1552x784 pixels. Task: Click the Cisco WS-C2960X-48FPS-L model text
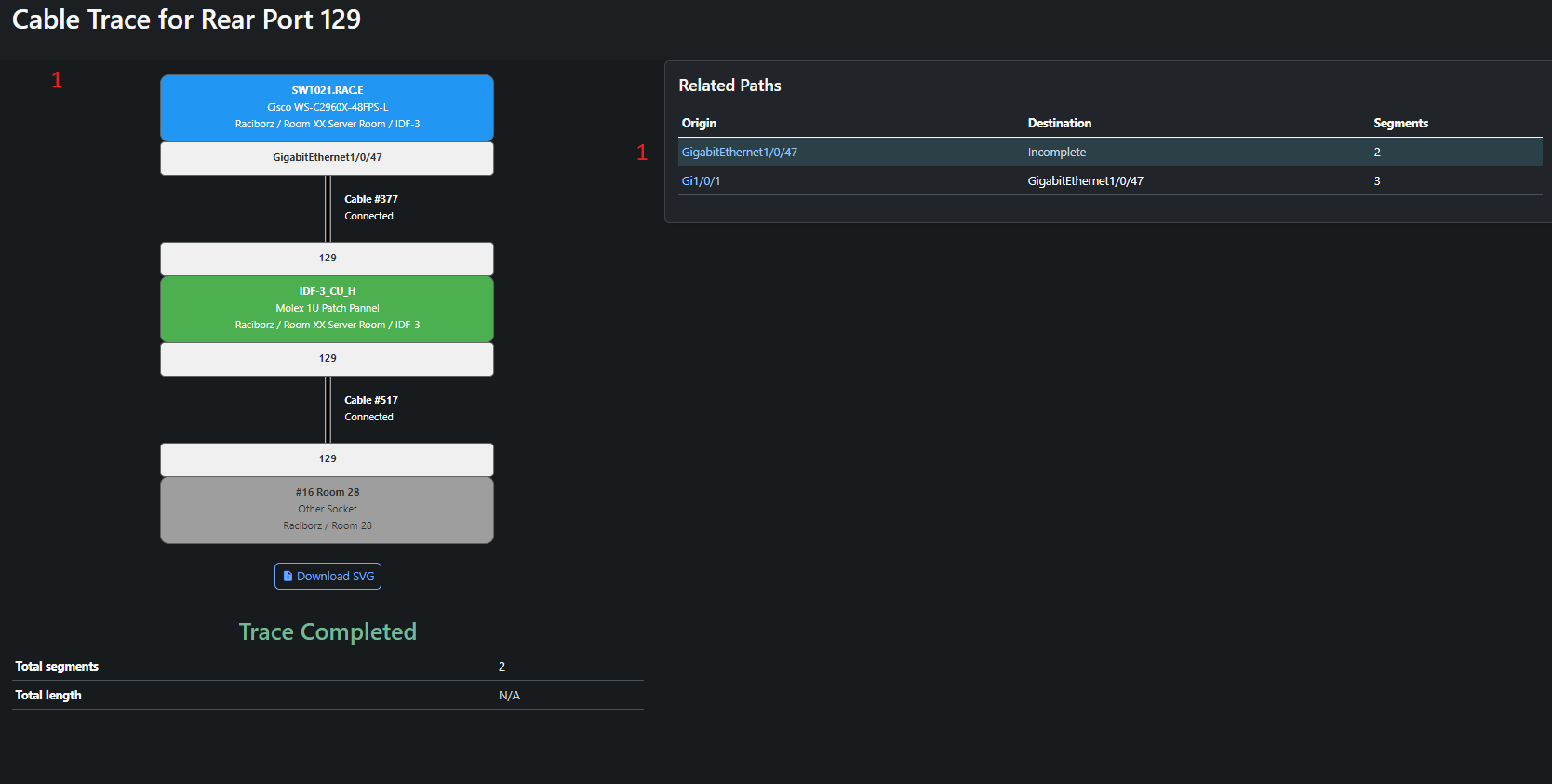point(328,108)
